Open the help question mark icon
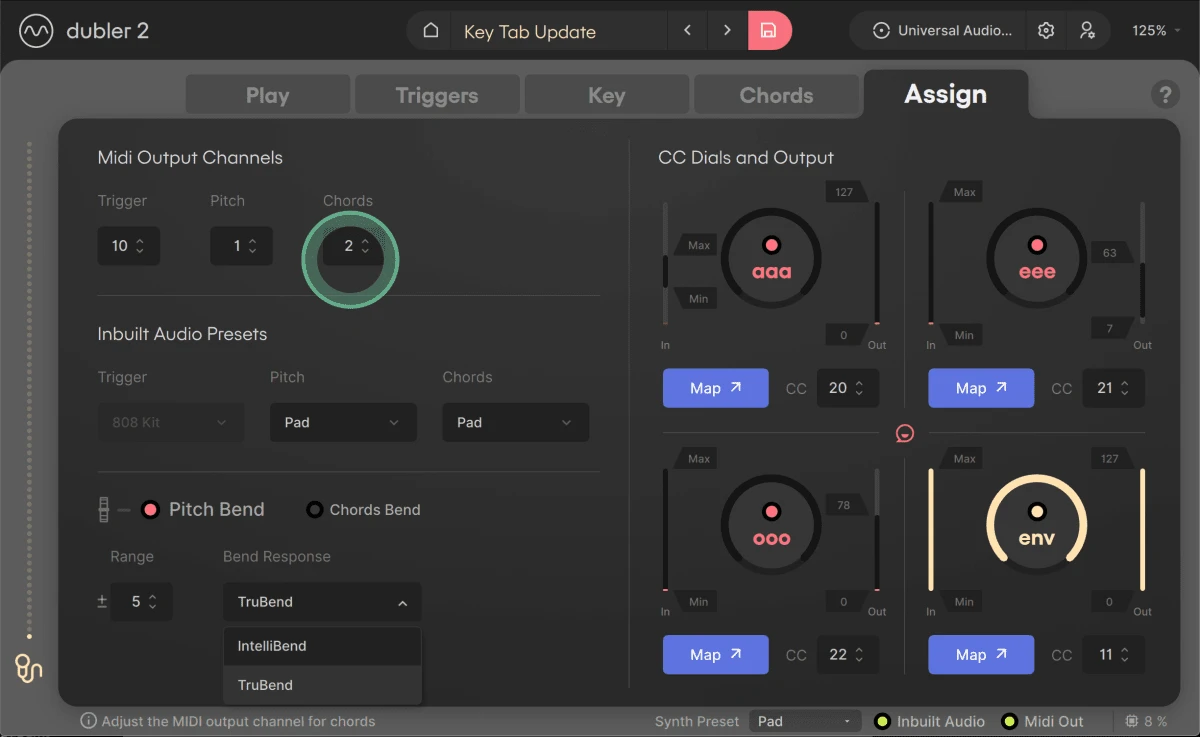Viewport: 1200px width, 737px height. pos(1164,95)
